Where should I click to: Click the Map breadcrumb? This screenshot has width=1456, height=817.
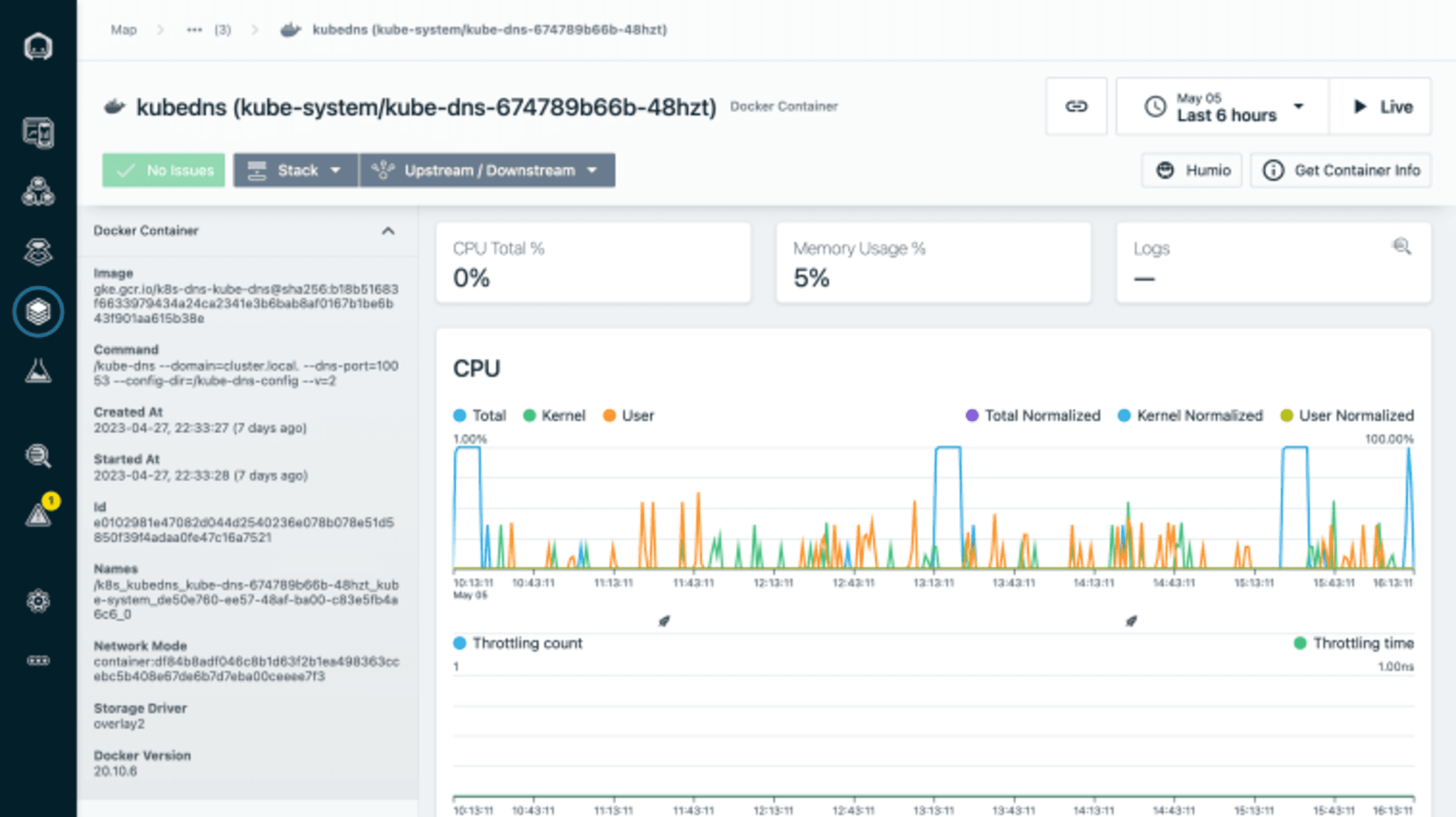(x=123, y=30)
